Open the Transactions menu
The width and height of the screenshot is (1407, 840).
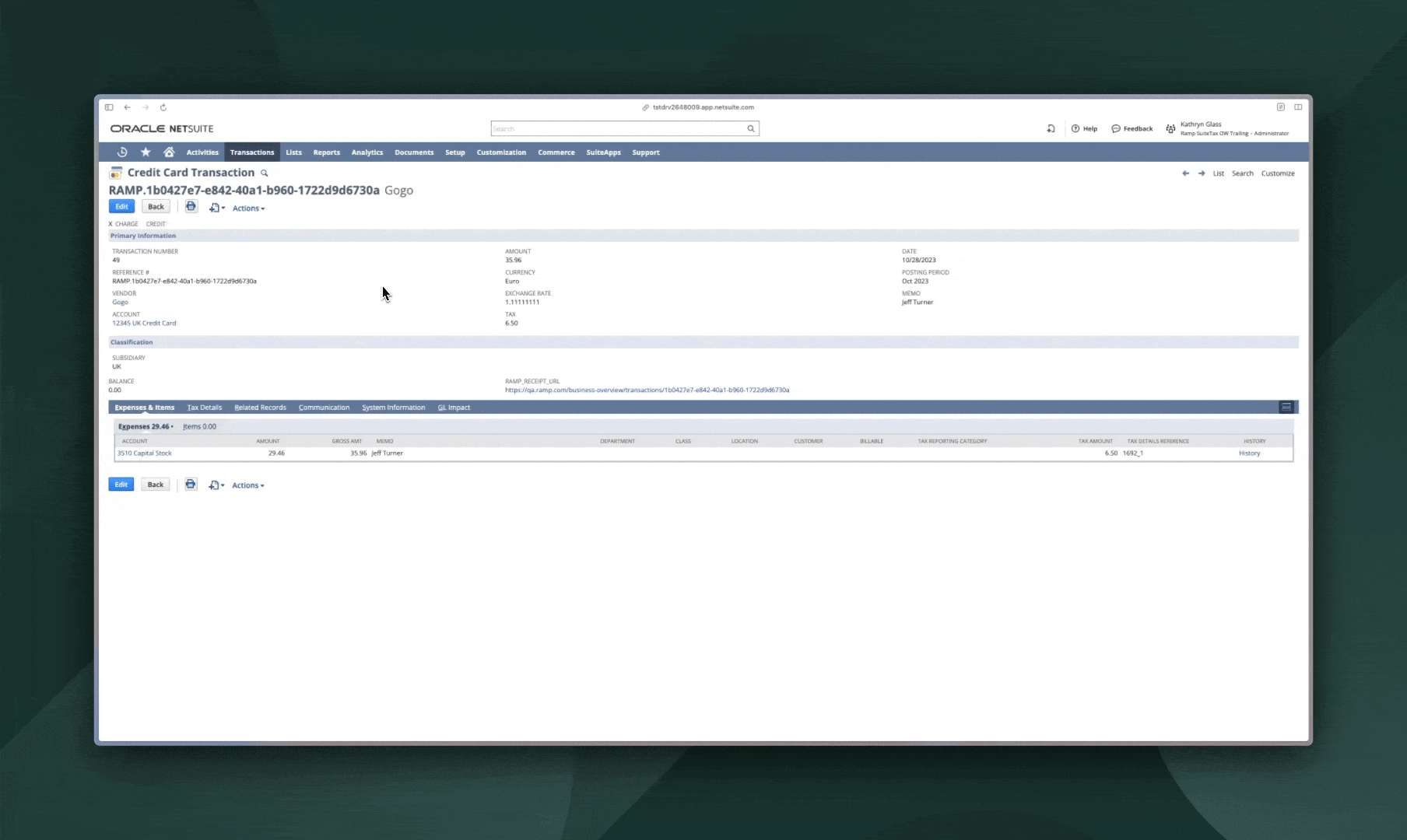[252, 152]
